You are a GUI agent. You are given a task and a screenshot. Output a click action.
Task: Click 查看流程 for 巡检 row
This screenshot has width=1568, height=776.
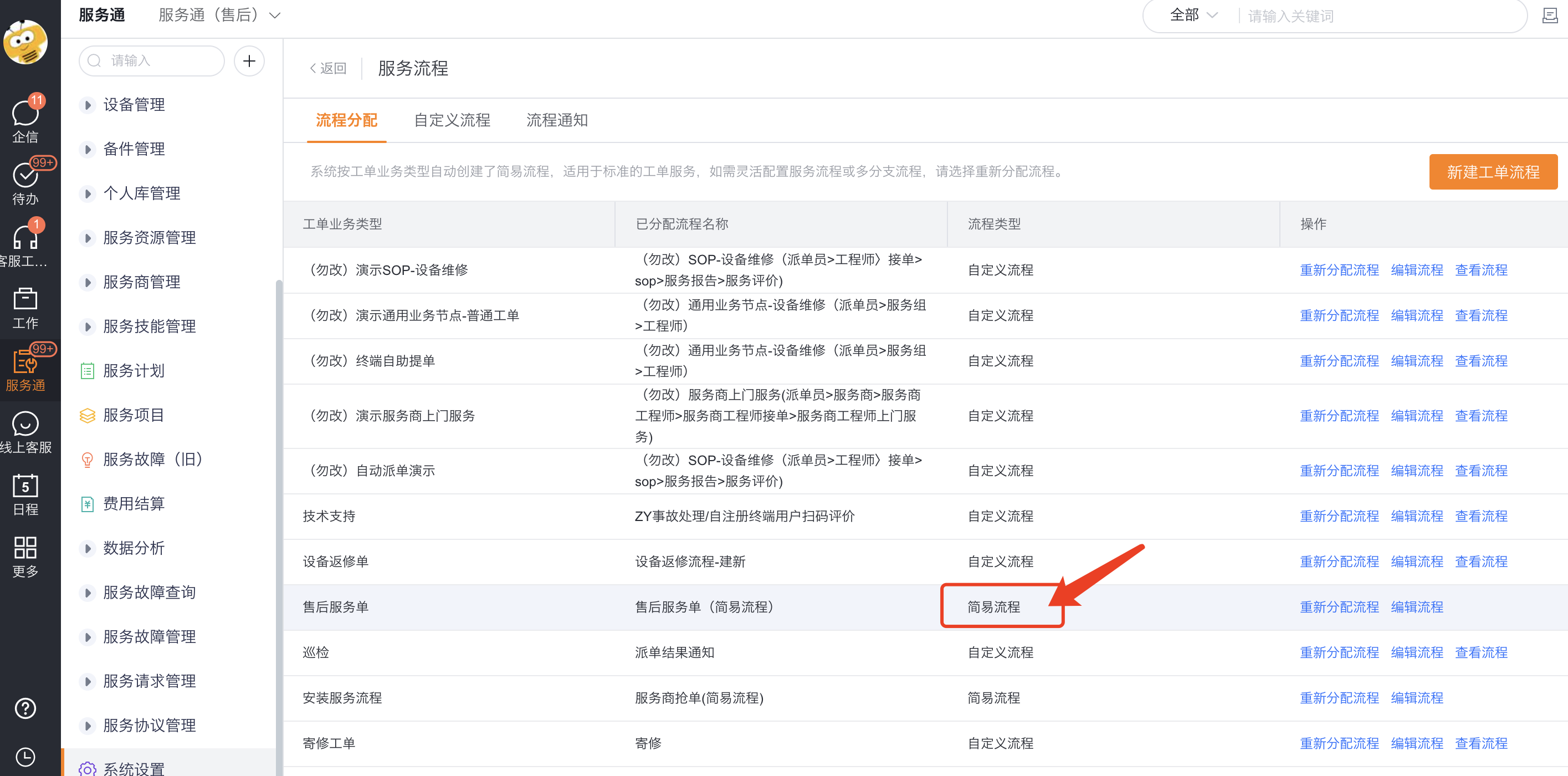(1481, 652)
